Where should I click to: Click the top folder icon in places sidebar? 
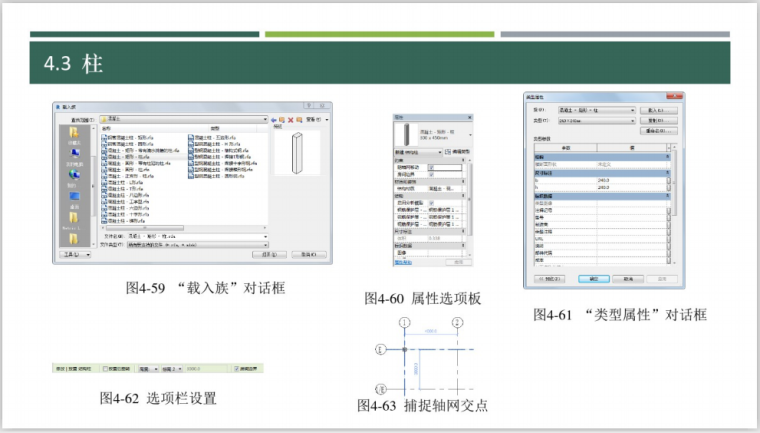point(75,131)
